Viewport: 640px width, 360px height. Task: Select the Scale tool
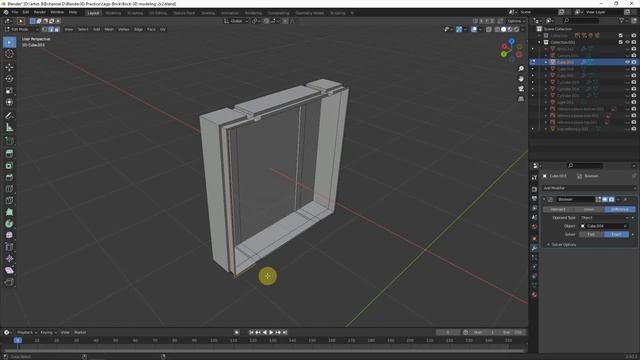(9, 91)
